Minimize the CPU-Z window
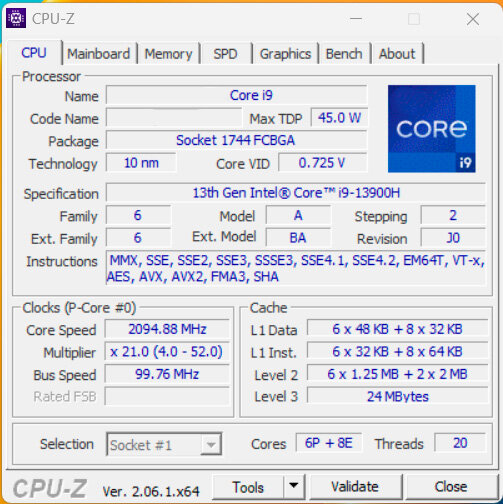The height and width of the screenshot is (504, 503). (x=356, y=19)
